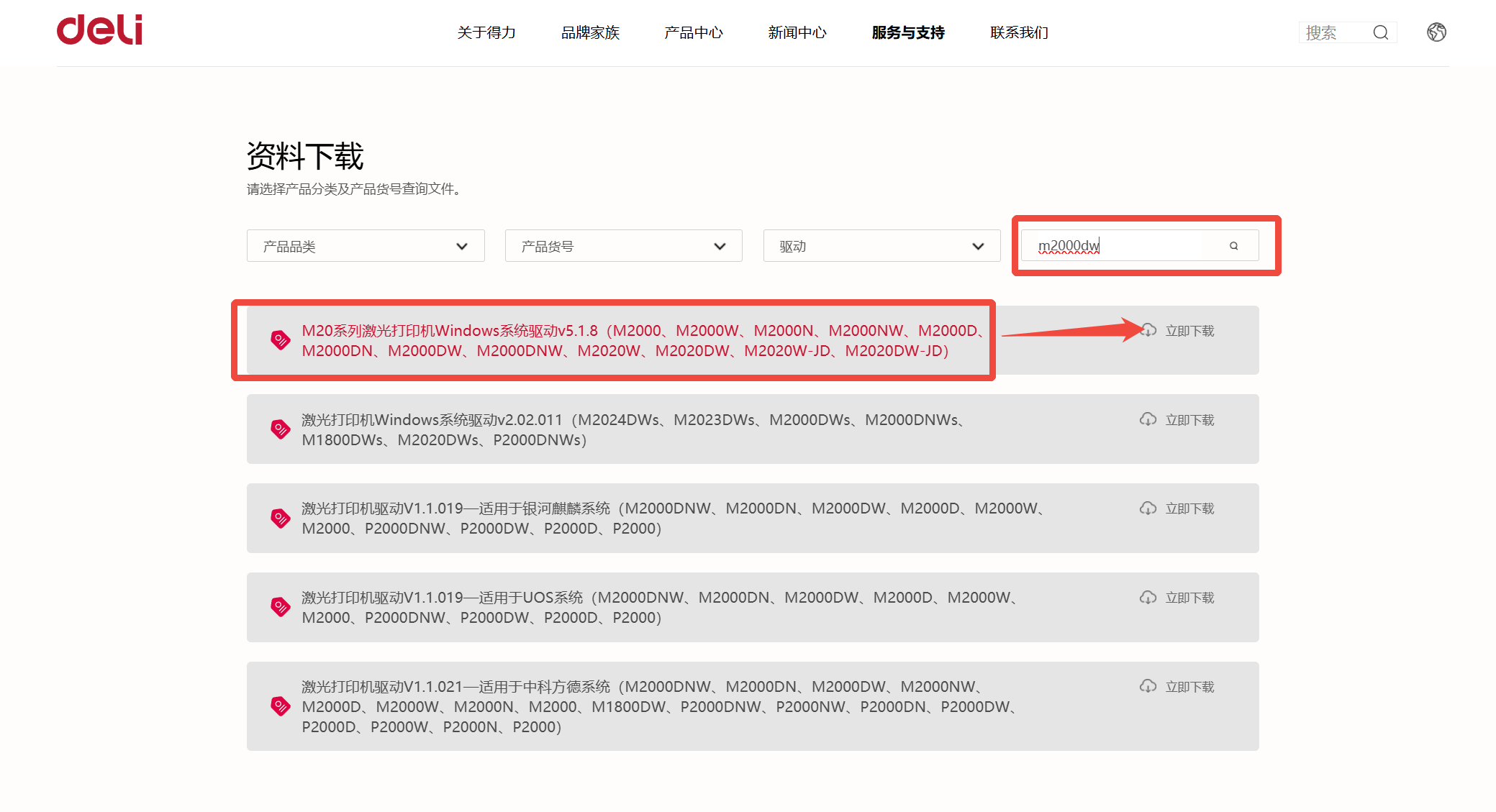This screenshot has height=812, width=1496.
Task: Click the deli logo
Action: click(x=99, y=30)
